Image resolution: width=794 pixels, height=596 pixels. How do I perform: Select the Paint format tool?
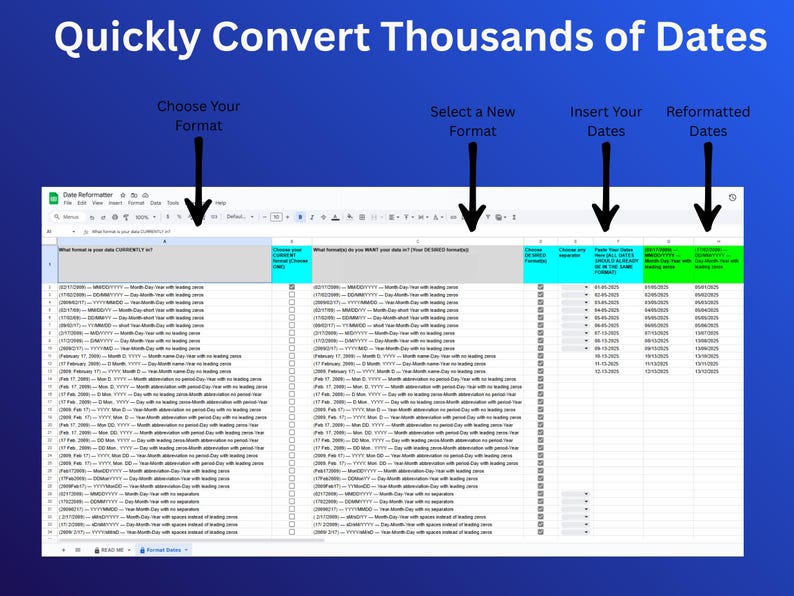(126, 217)
